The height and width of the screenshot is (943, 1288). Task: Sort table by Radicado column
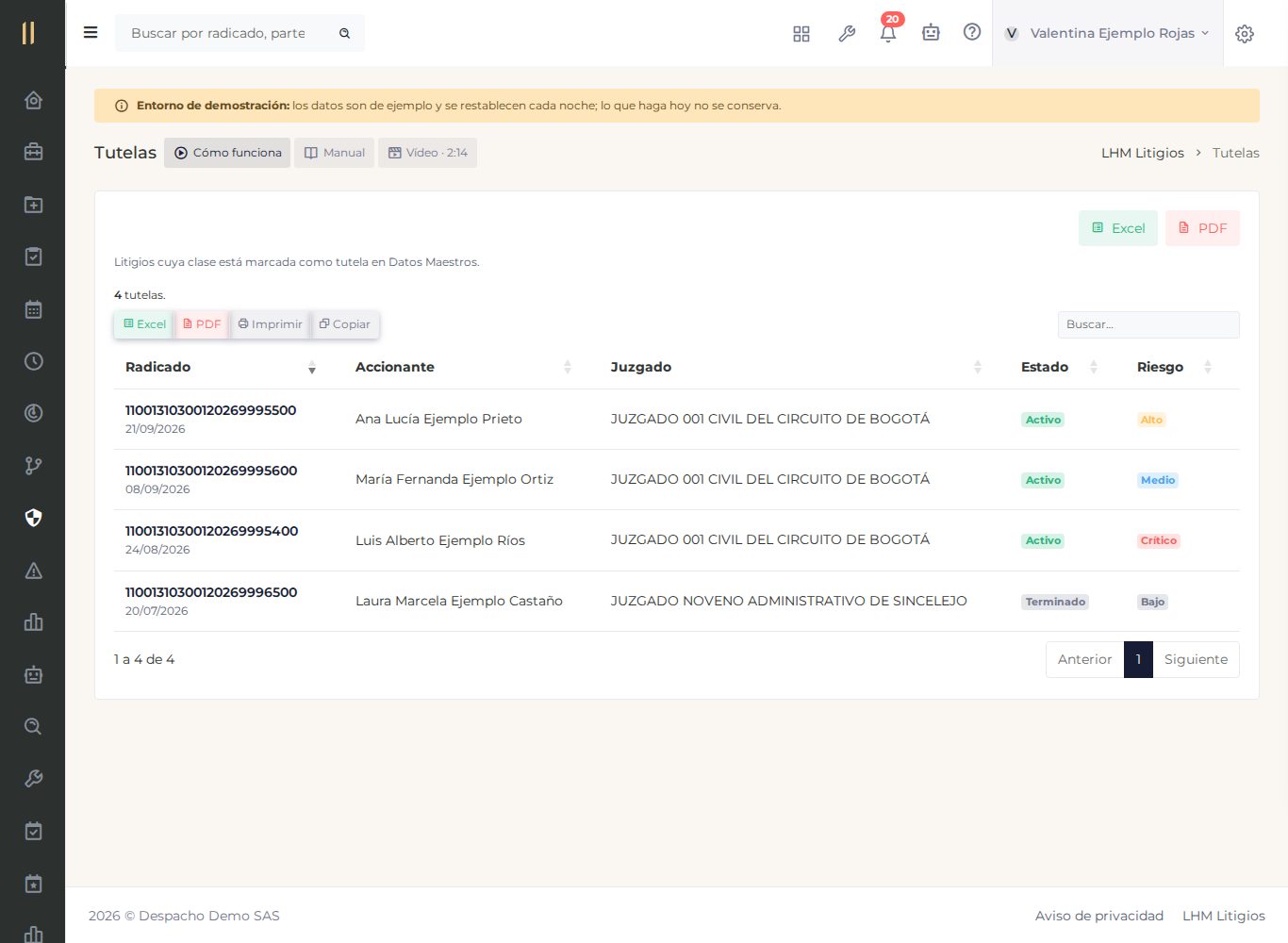coord(220,367)
